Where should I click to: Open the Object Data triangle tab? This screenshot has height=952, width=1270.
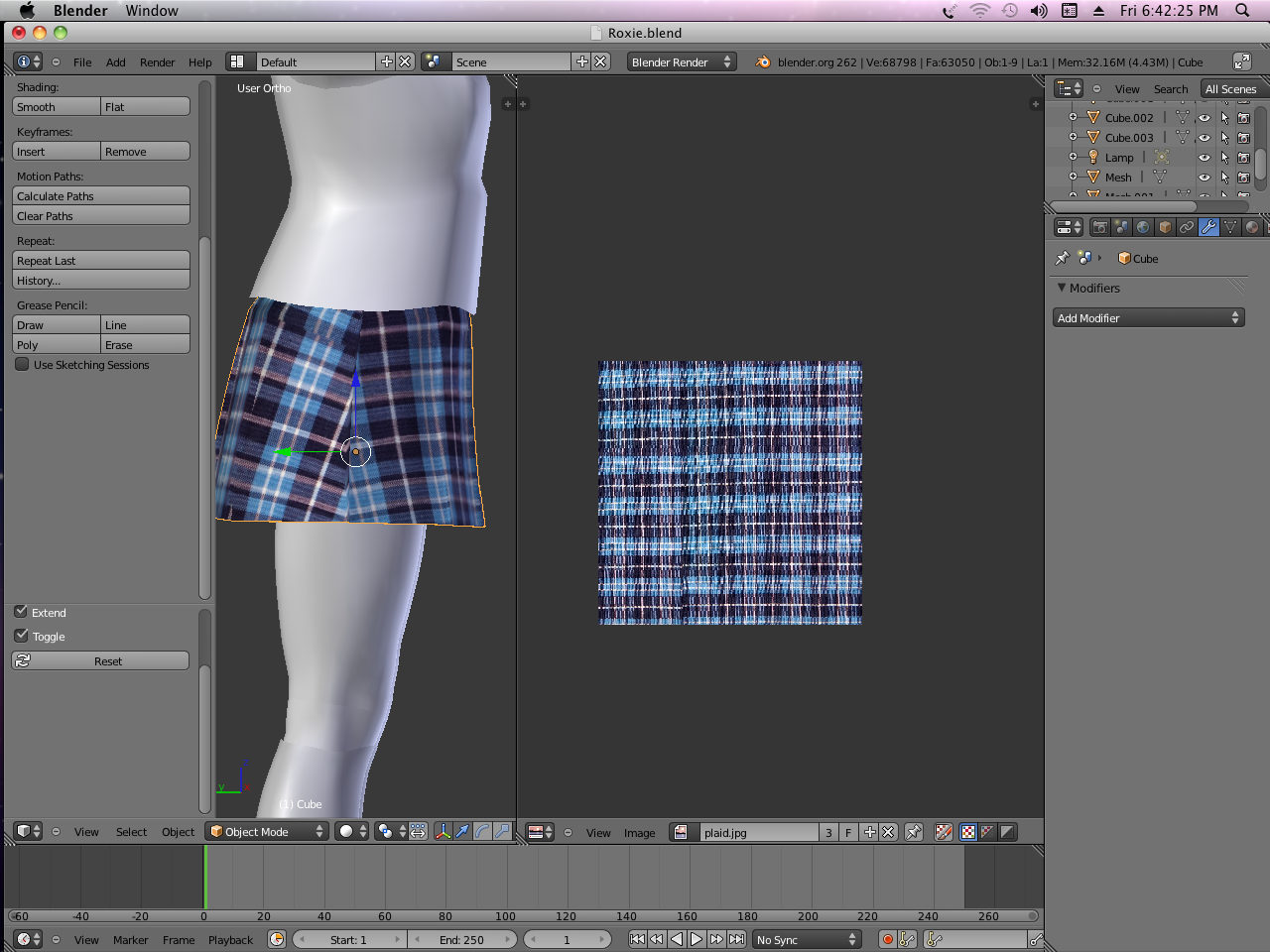pos(1230,227)
